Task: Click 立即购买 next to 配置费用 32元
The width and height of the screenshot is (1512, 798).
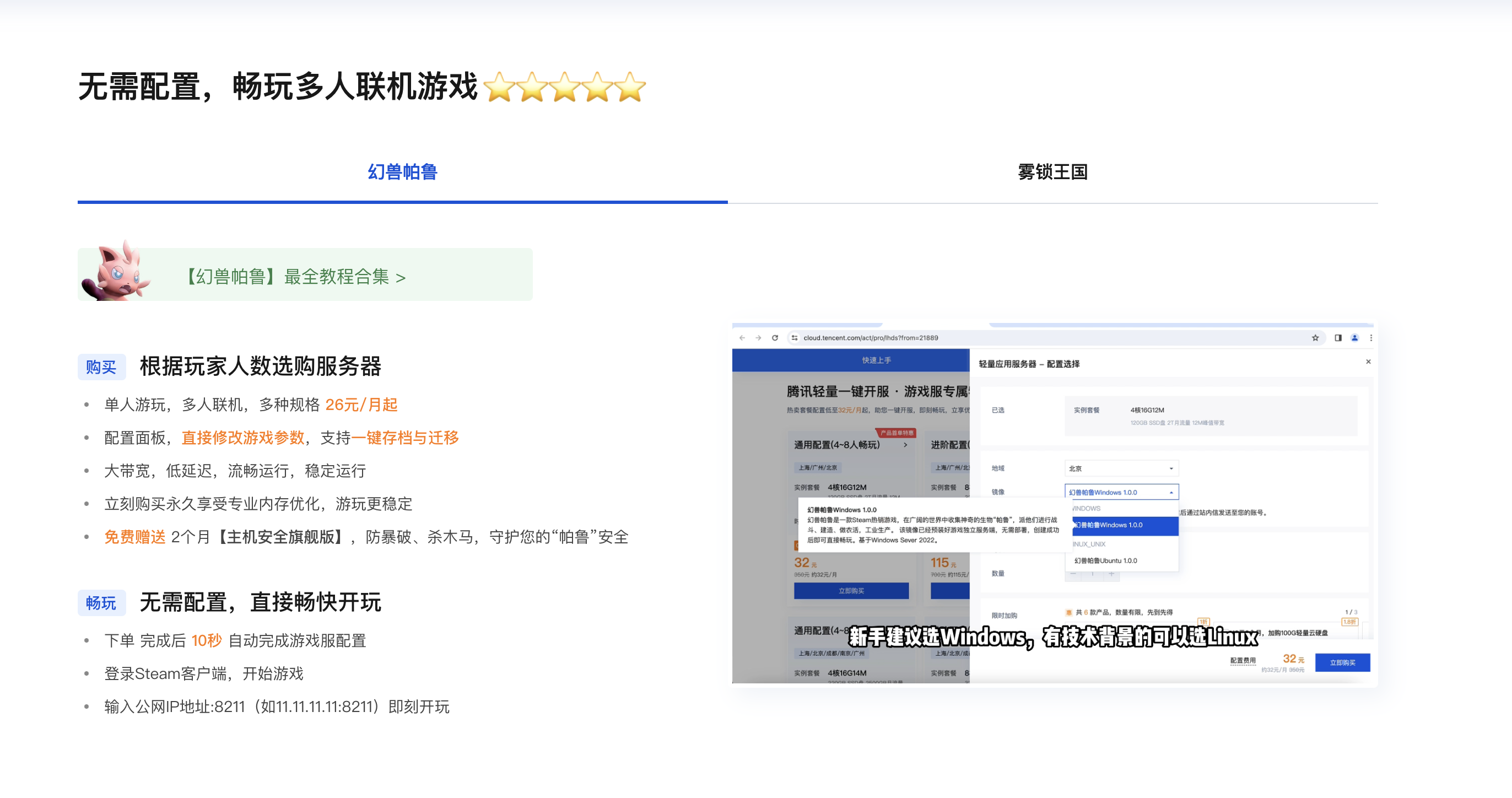Action: tap(1342, 662)
